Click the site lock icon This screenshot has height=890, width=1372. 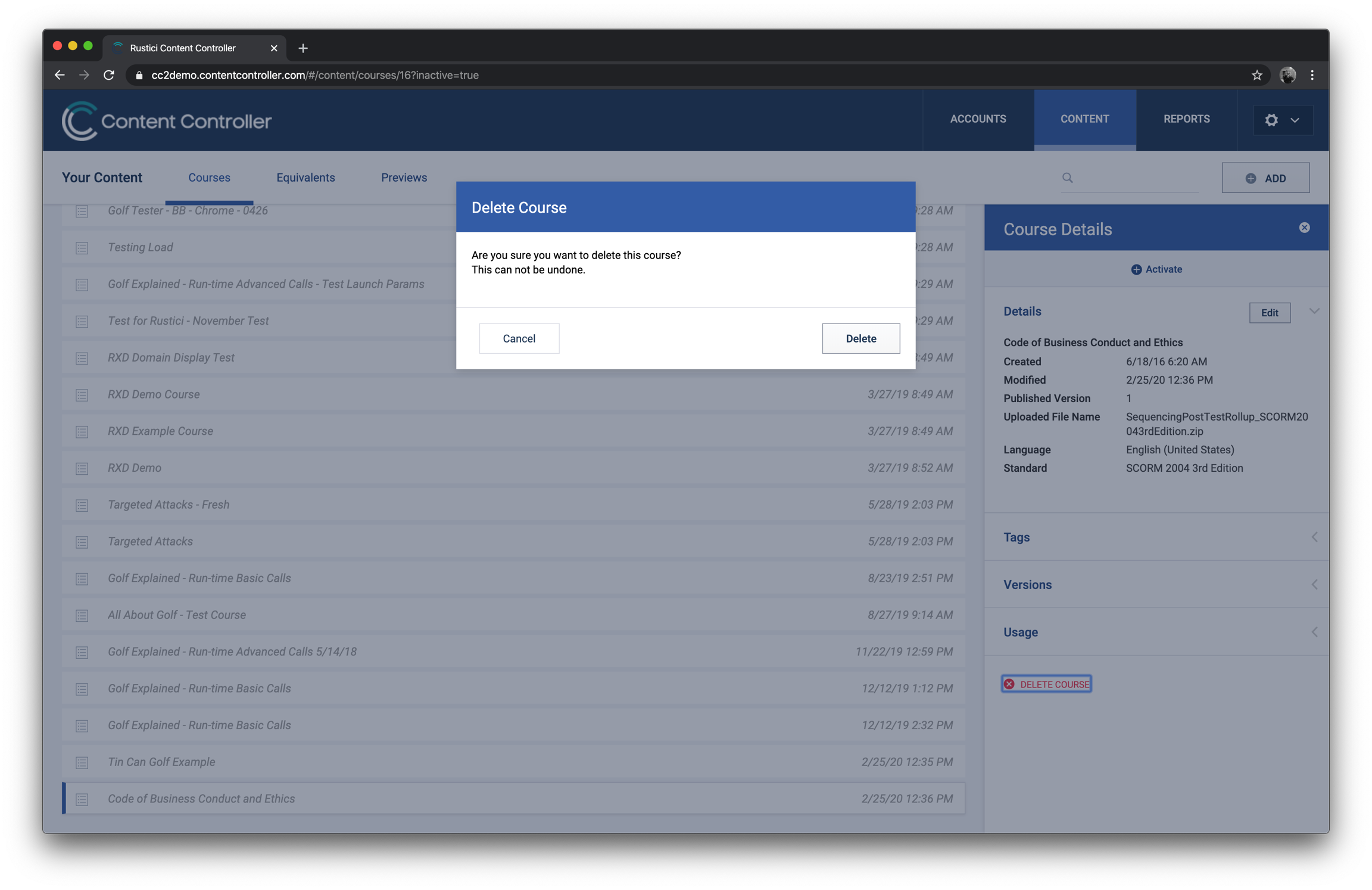click(139, 75)
